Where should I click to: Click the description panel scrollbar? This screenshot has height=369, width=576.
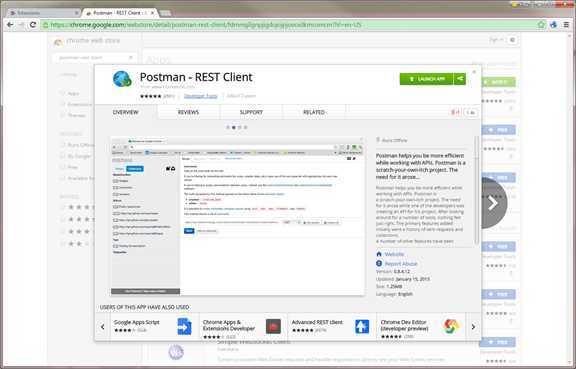coord(477,190)
